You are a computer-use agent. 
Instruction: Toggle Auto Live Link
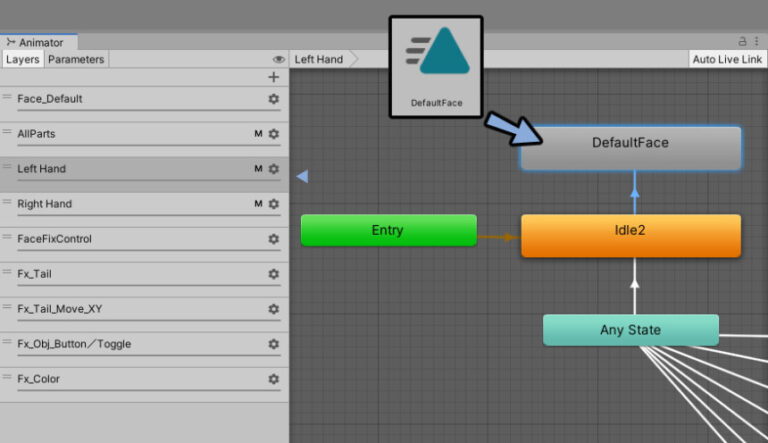pyautogui.click(x=727, y=60)
